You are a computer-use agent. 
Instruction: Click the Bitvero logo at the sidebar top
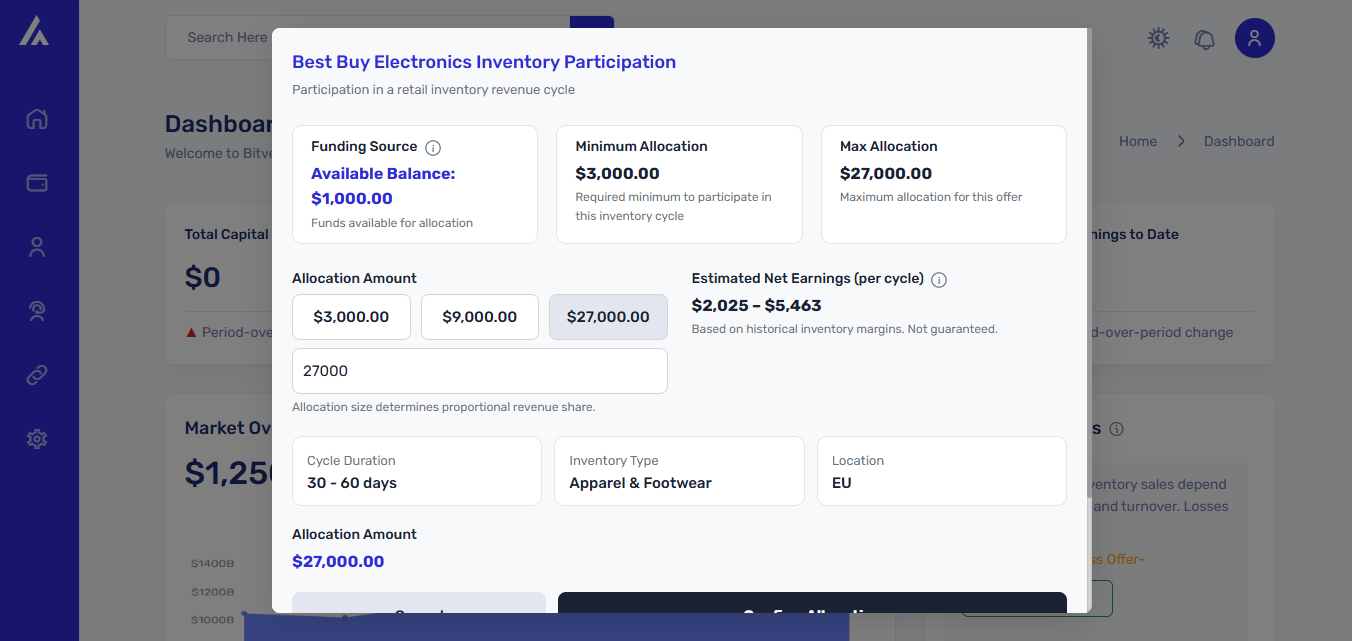[x=36, y=30]
